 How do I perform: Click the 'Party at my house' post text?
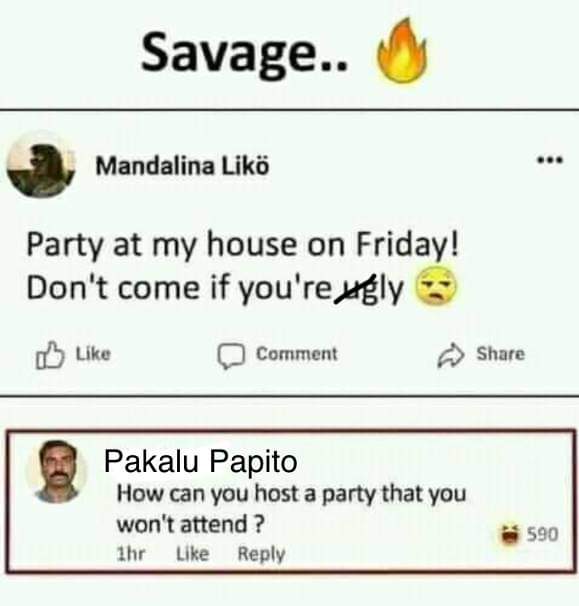(x=242, y=267)
